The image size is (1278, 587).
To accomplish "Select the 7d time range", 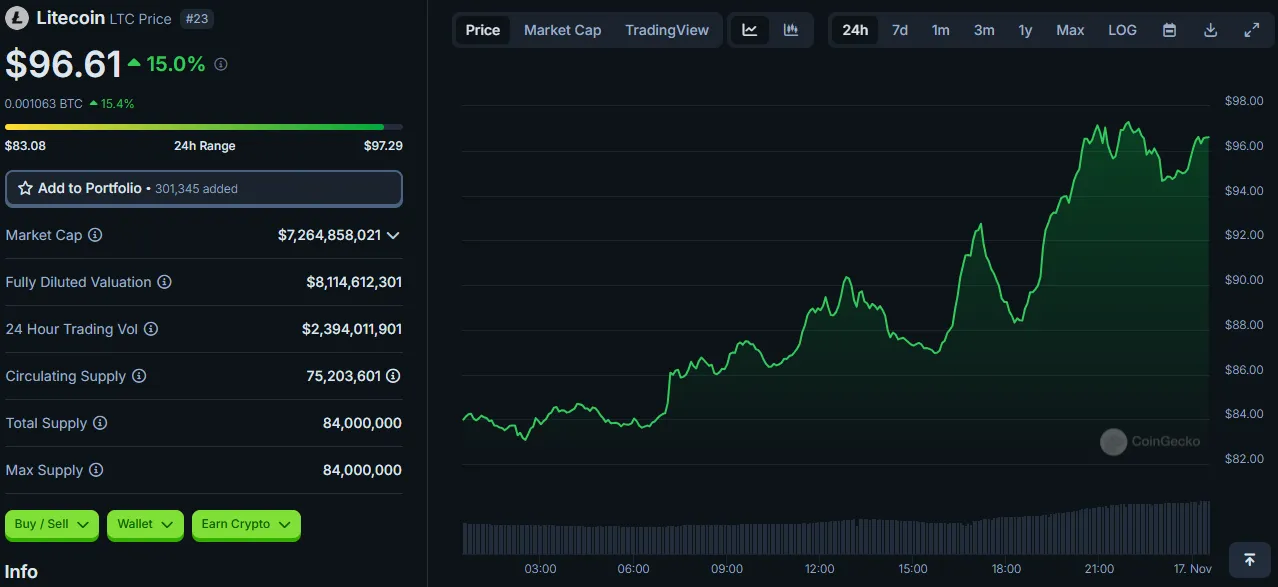I will (900, 30).
